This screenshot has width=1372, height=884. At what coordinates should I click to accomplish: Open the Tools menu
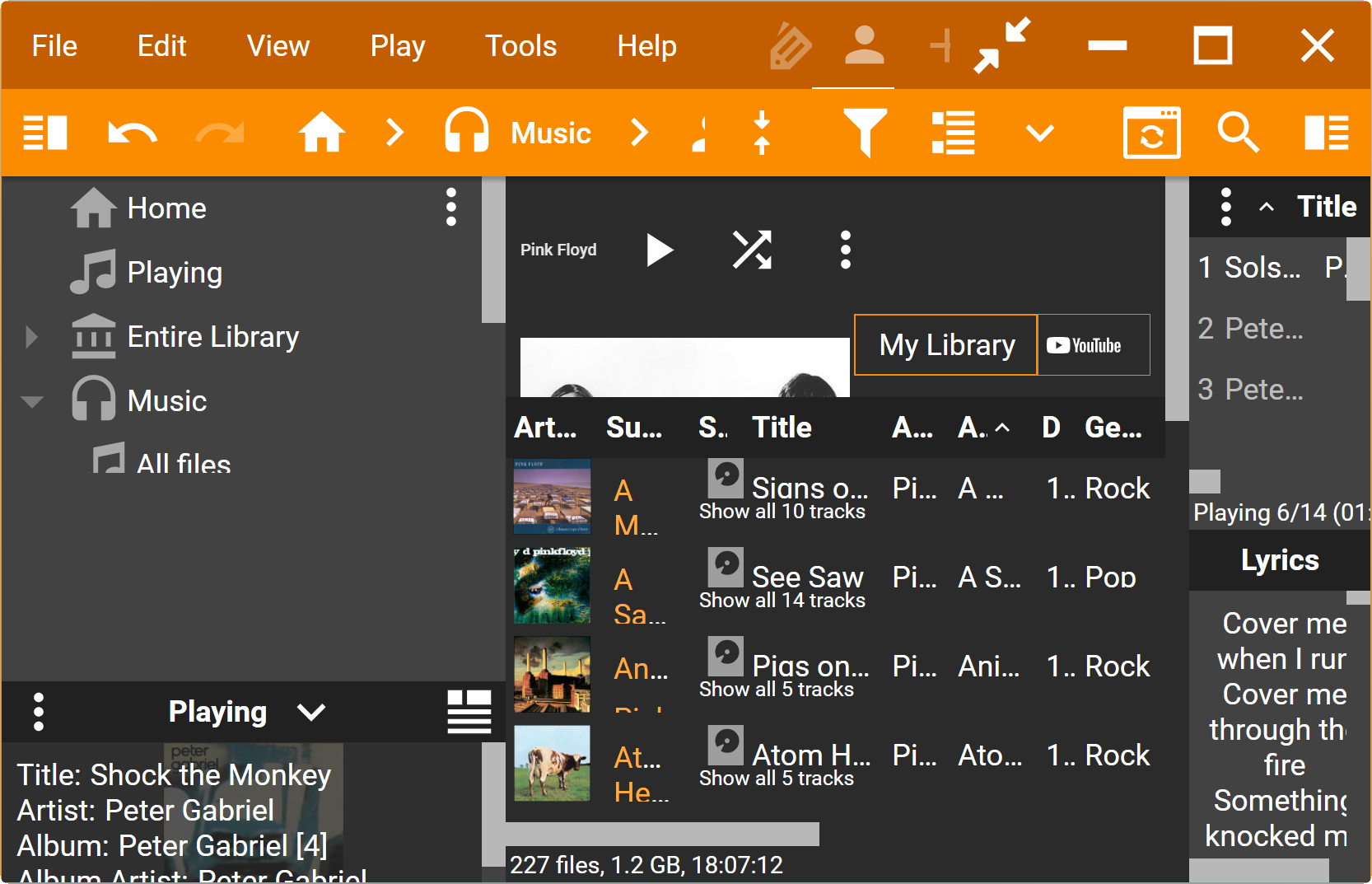click(520, 46)
